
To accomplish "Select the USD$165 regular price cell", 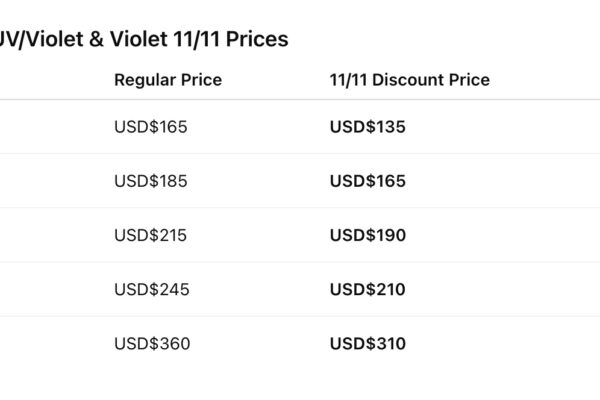I will tap(151, 127).
